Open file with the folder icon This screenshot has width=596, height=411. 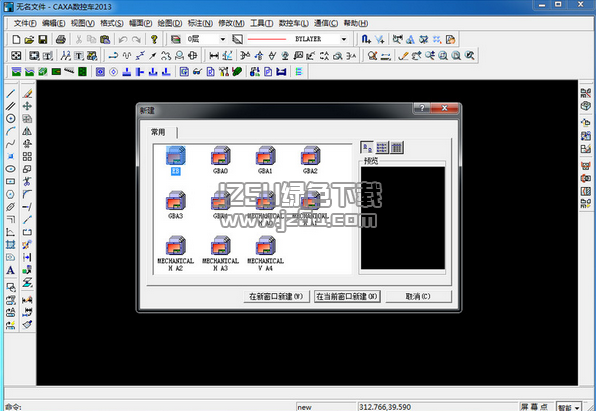coord(29,39)
